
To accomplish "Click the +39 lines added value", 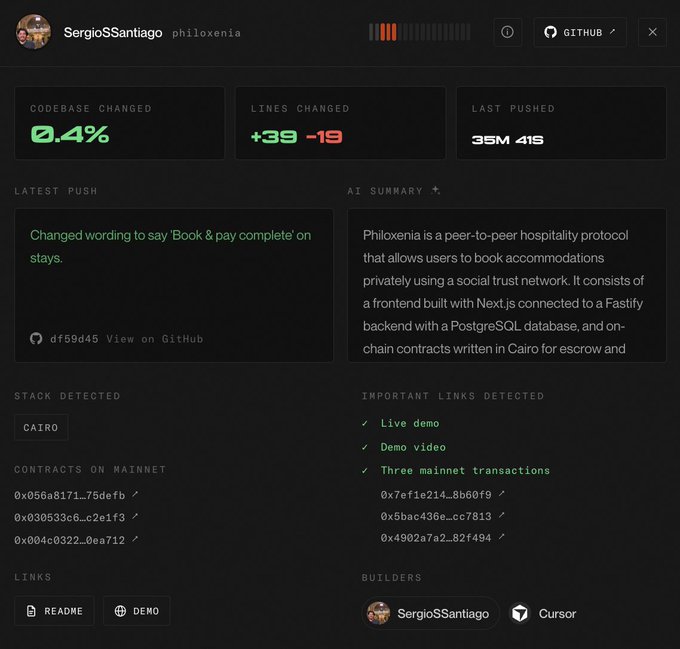I will tap(274, 137).
